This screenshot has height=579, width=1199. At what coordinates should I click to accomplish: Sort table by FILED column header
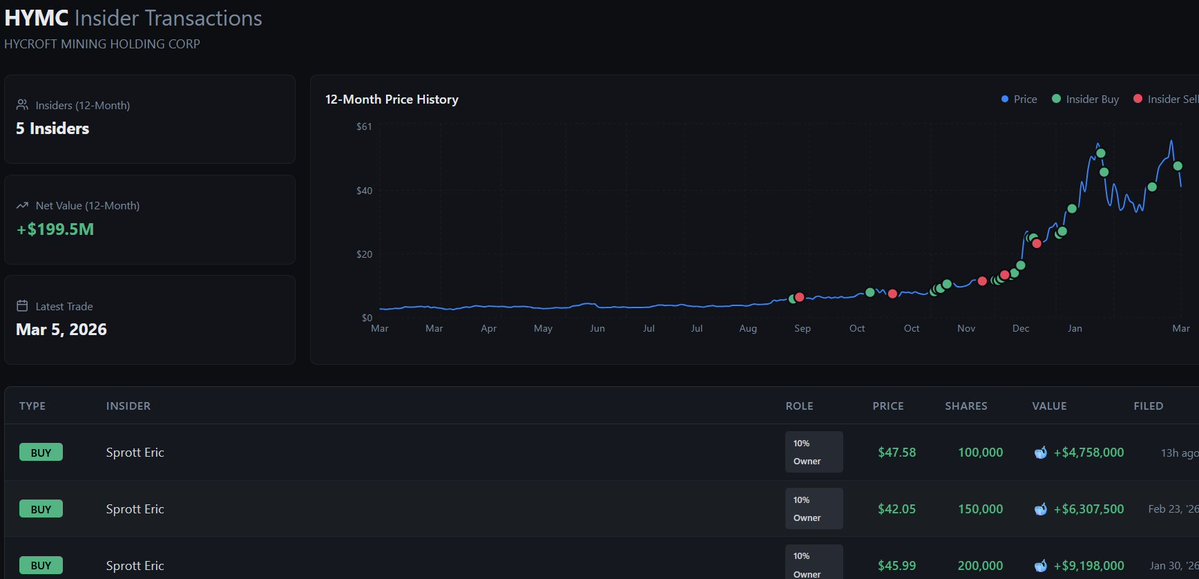1149,406
